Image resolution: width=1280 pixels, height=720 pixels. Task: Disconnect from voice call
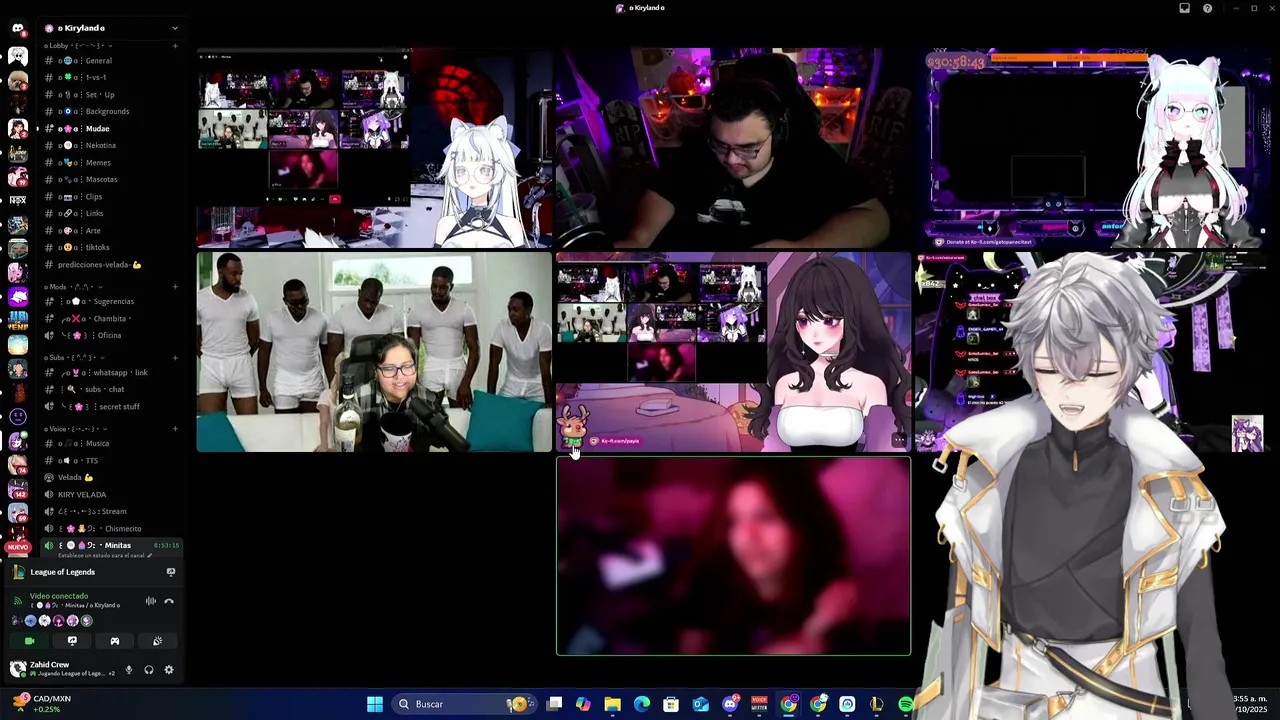tap(169, 601)
